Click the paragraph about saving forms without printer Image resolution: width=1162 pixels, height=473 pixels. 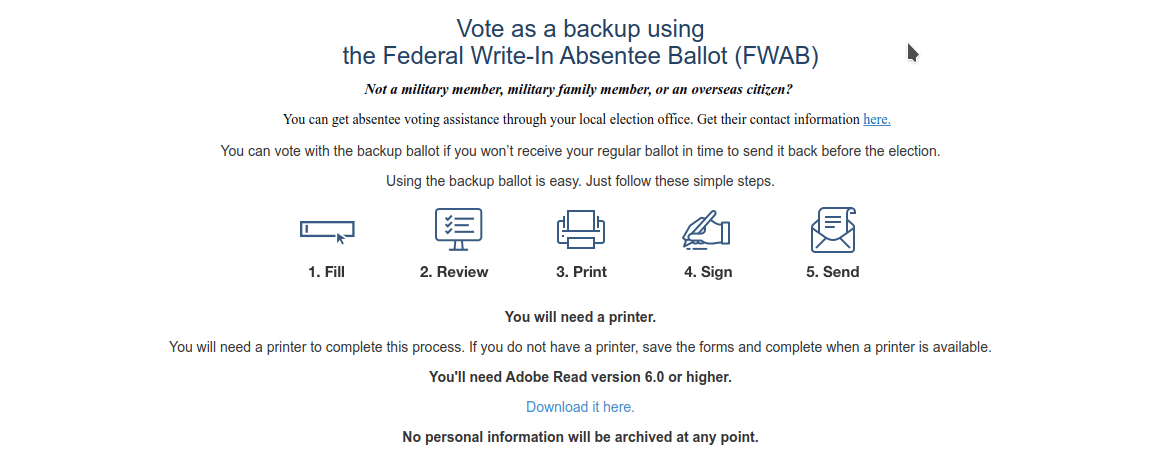(x=580, y=347)
